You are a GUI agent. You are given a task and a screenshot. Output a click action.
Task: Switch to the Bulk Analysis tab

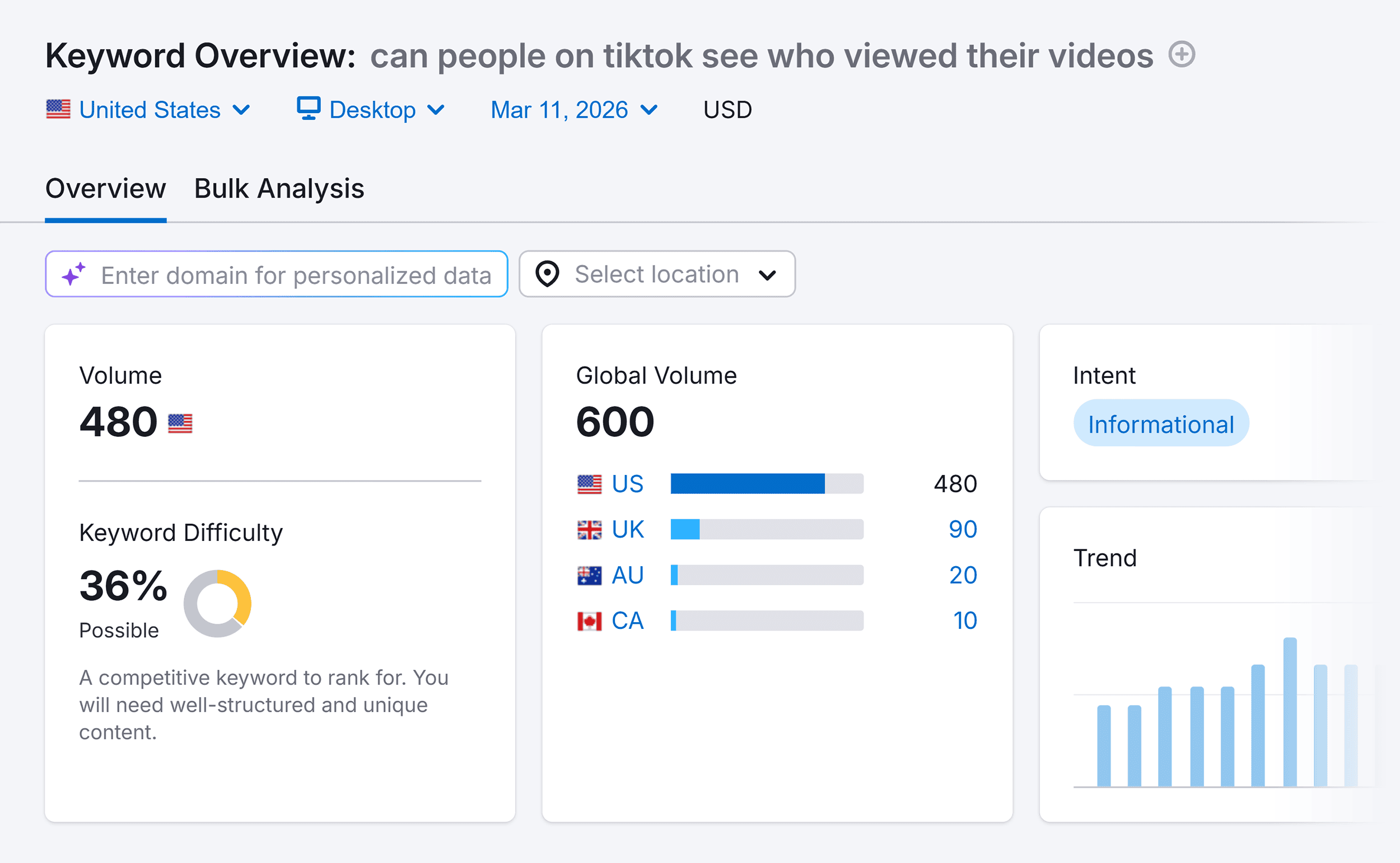point(278,188)
